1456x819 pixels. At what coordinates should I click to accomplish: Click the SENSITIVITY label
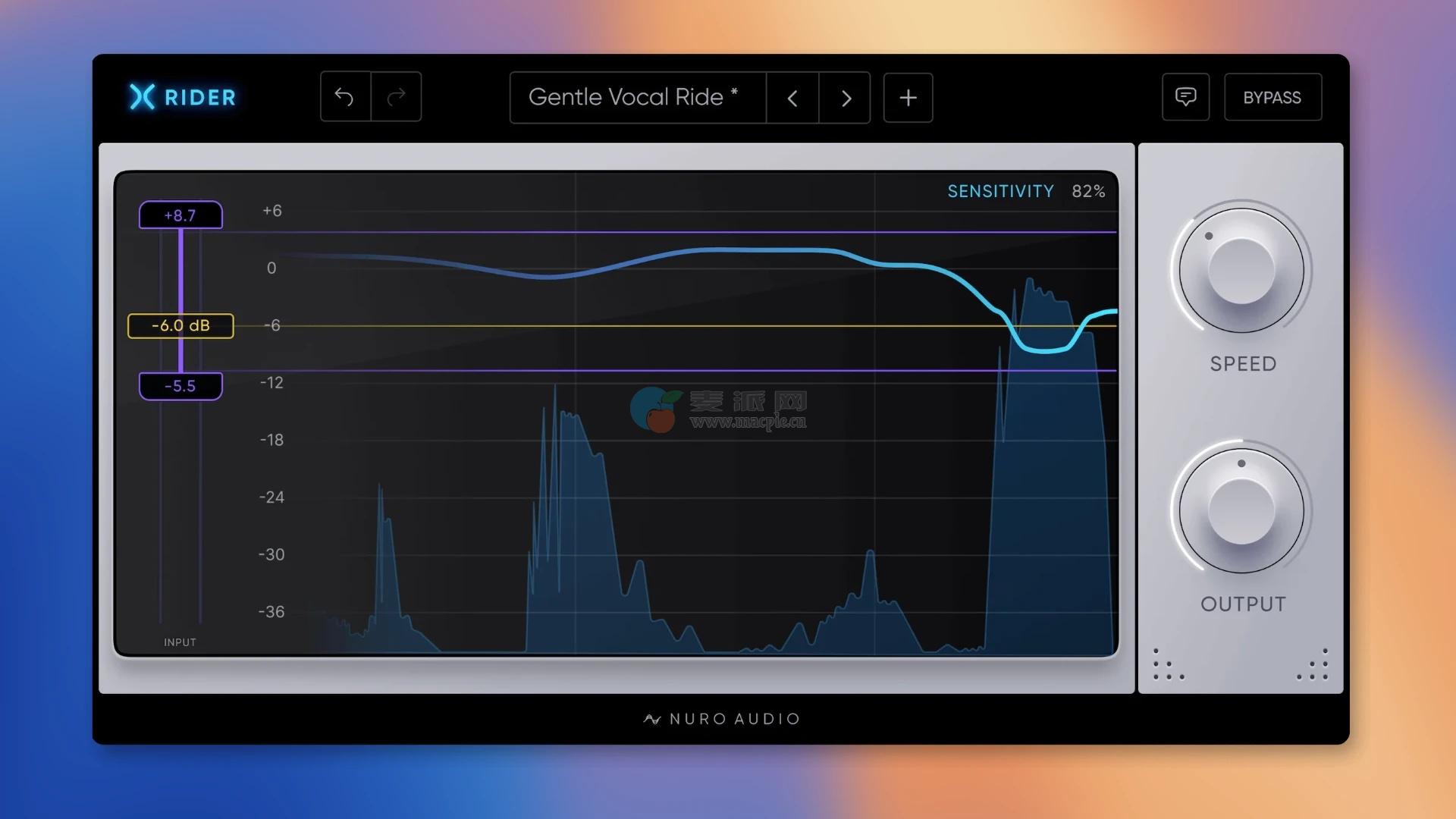(1000, 191)
